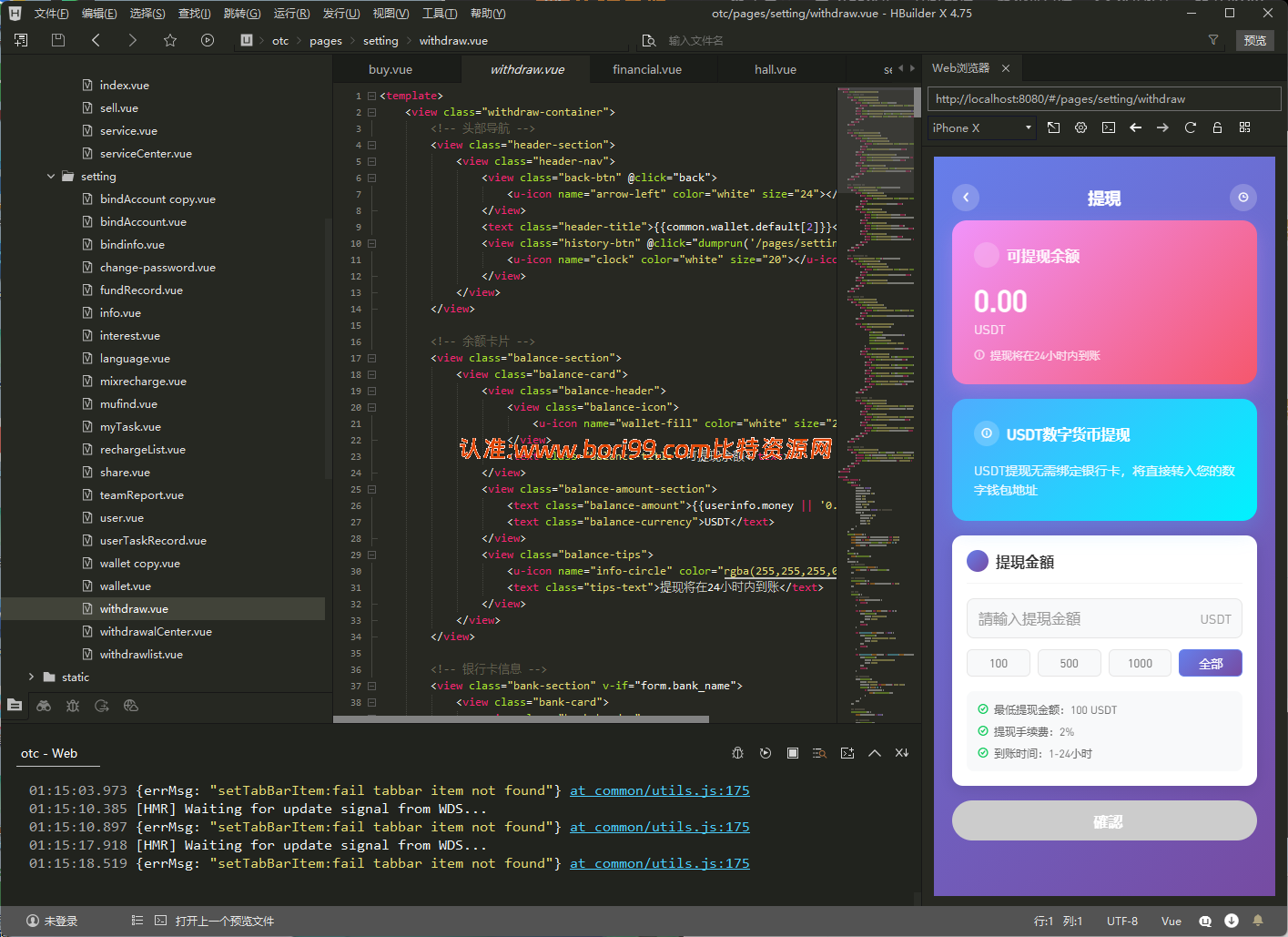This screenshot has height=937, width=1288.
Task: Switch to the financial.vue tab
Action: pos(647,69)
